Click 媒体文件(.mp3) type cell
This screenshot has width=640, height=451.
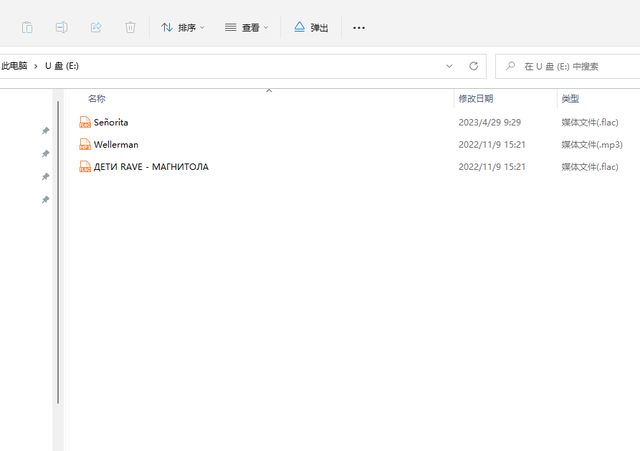[x=592, y=144]
